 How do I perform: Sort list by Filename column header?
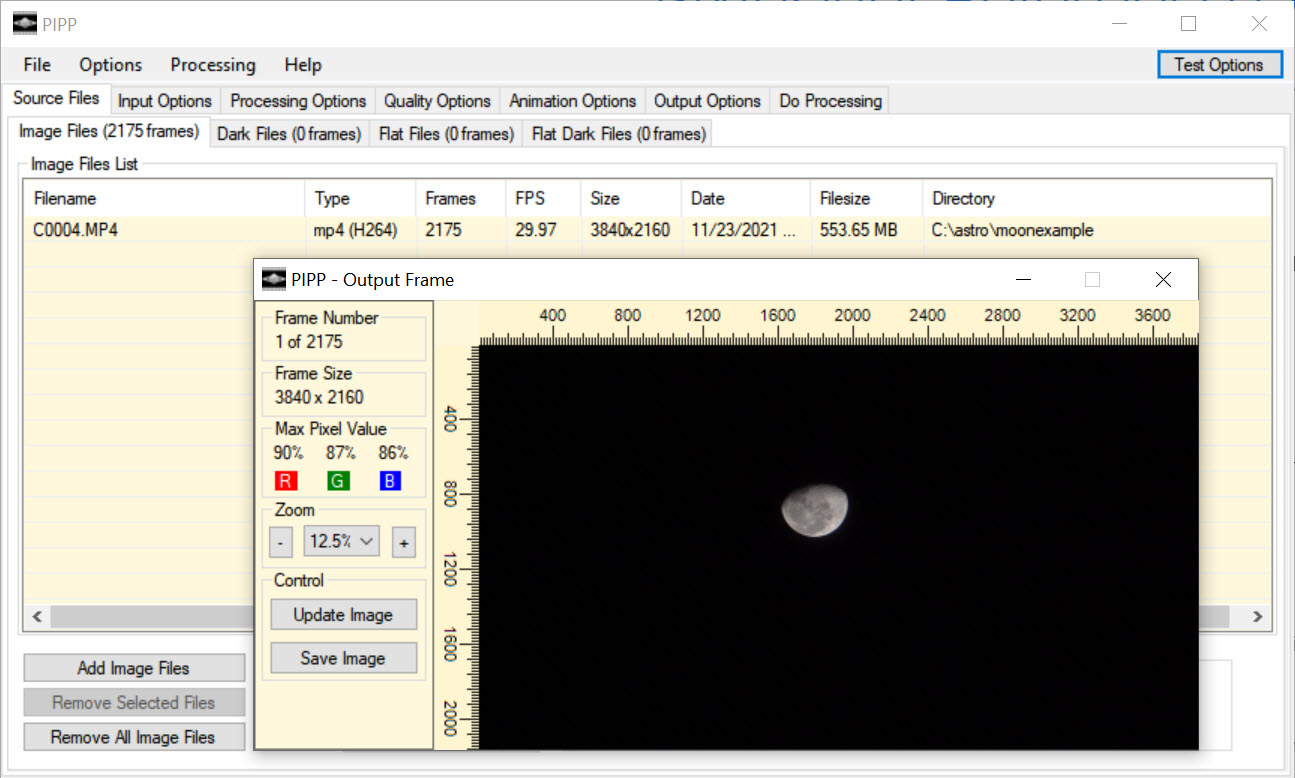(x=65, y=198)
